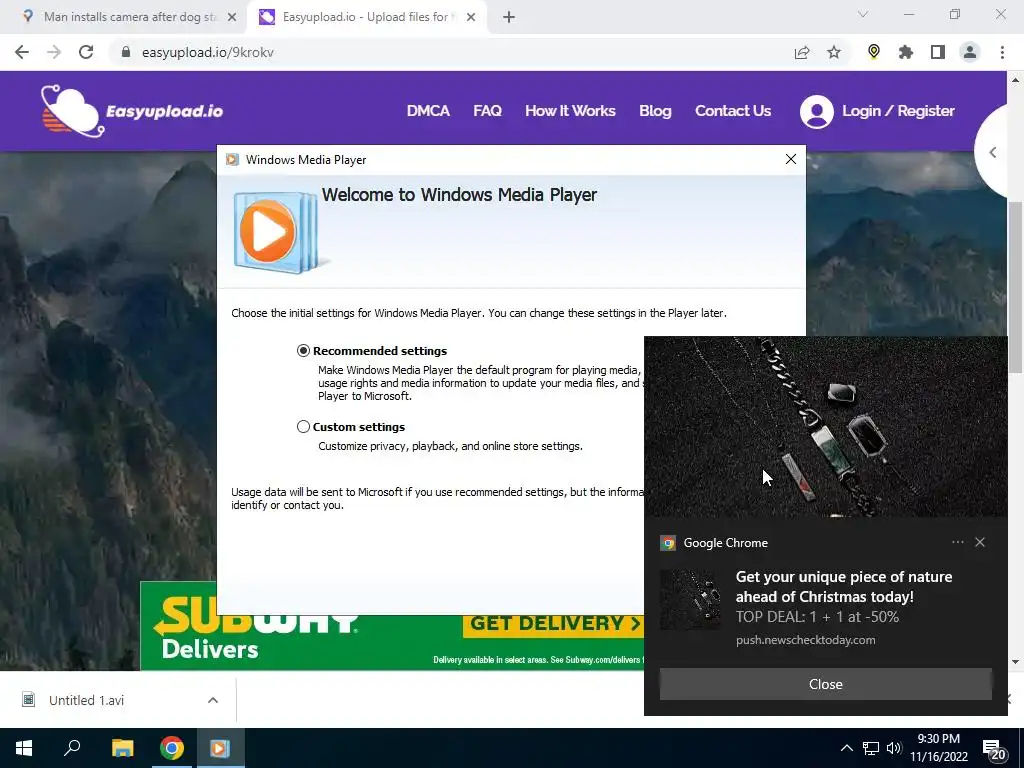This screenshot has height=768, width=1024.
Task: Close the Windows Media Player dialog
Action: (790, 159)
